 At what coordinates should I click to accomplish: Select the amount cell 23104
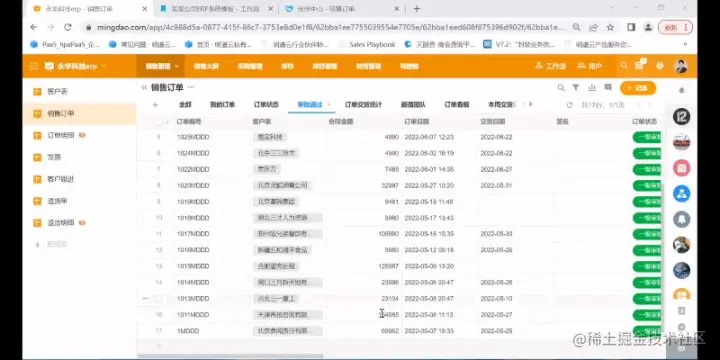pyautogui.click(x=390, y=298)
